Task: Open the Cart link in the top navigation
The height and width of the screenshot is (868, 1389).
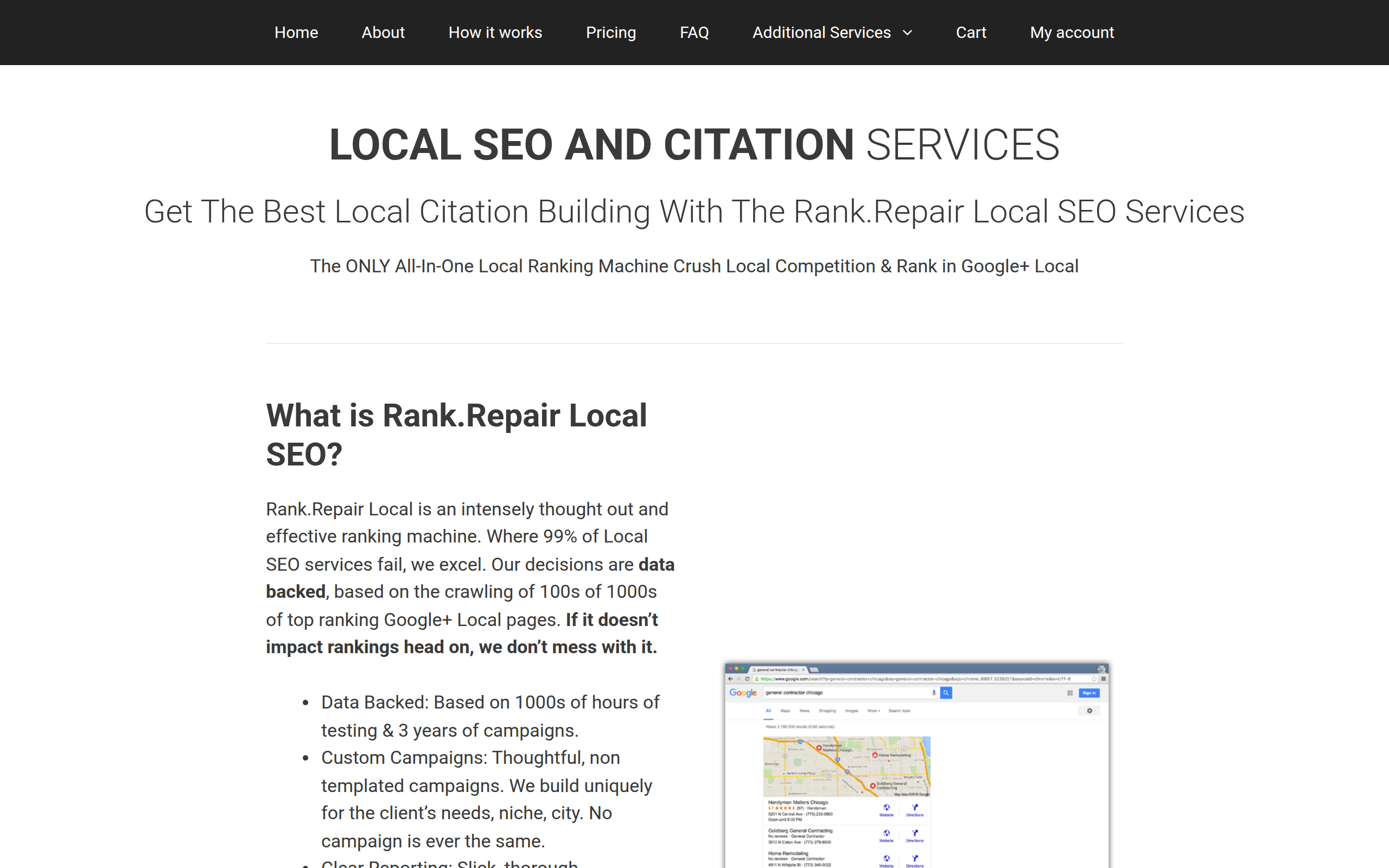Action: [x=971, y=33]
